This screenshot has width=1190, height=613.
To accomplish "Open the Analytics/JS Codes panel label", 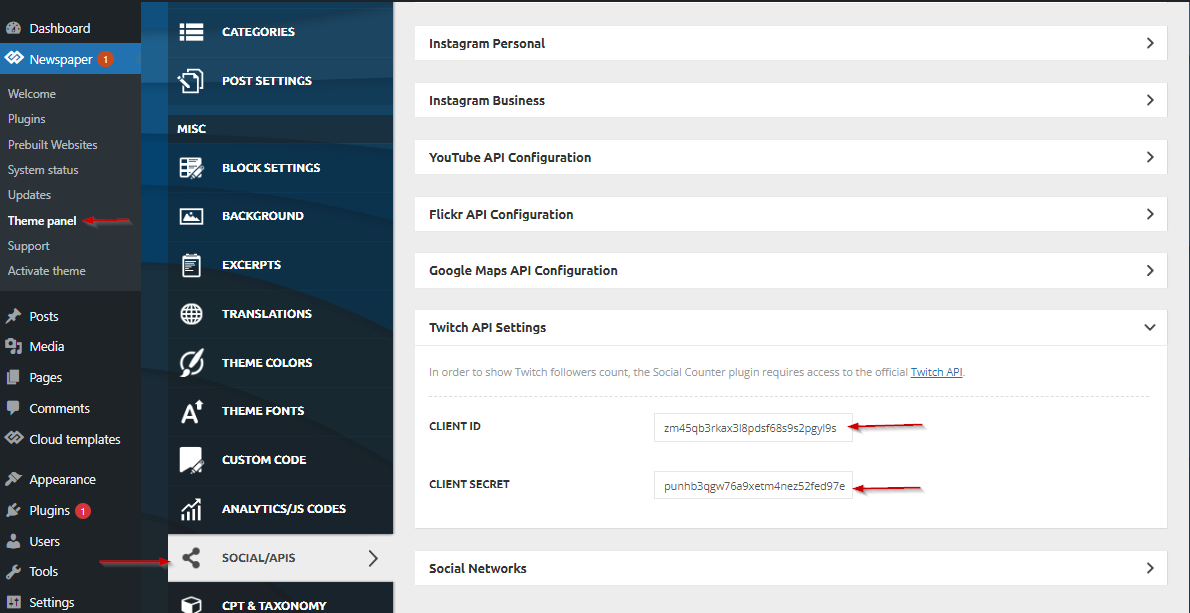I will pyautogui.click(x=284, y=509).
